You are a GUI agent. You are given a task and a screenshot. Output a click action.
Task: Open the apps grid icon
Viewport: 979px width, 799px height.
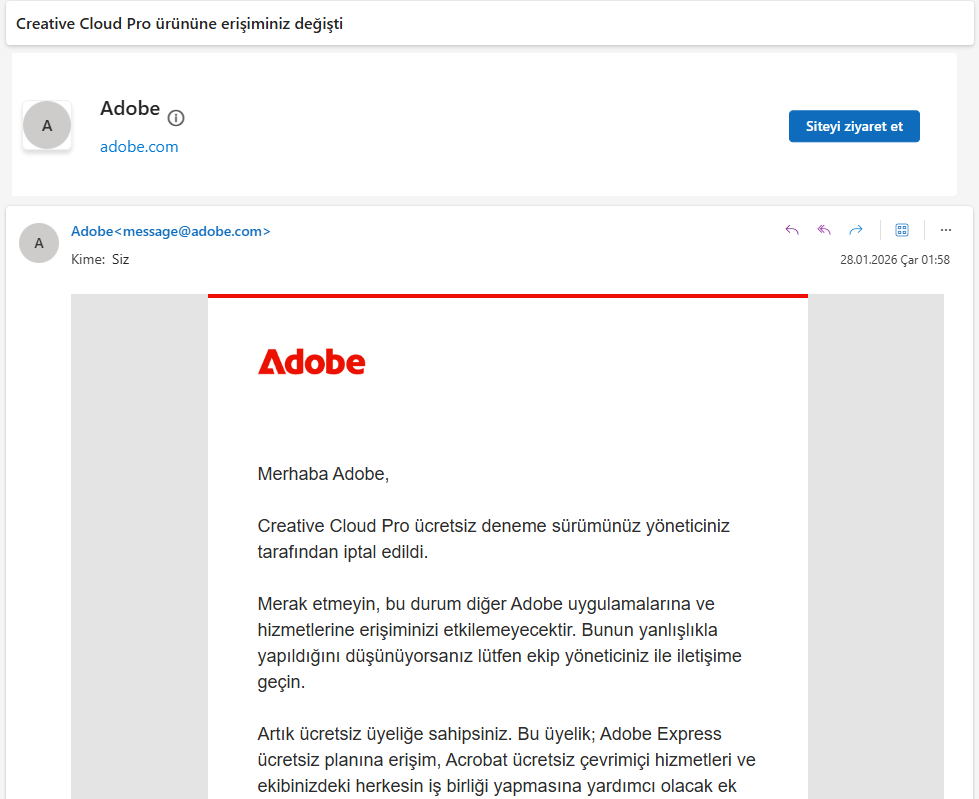tap(902, 230)
